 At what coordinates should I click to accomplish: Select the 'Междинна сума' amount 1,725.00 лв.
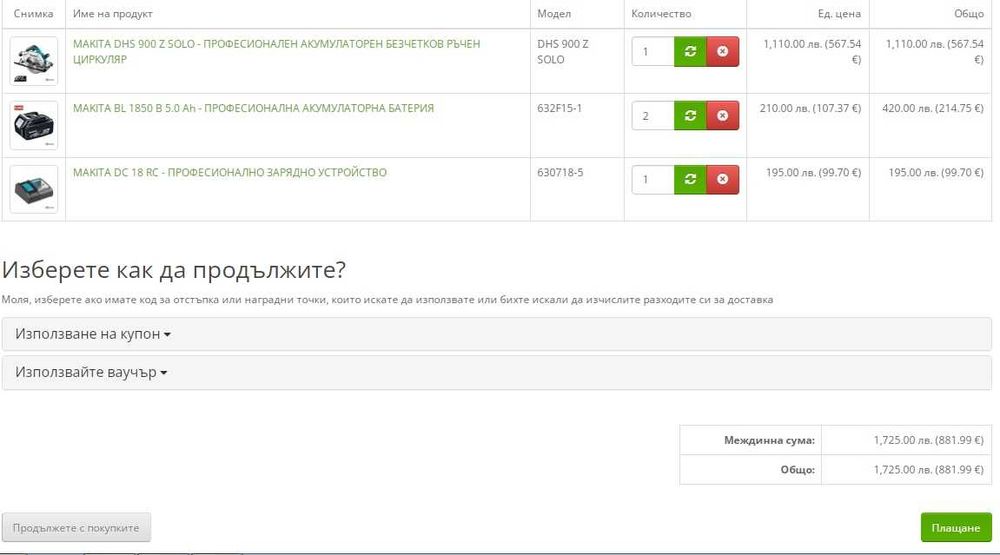929,440
